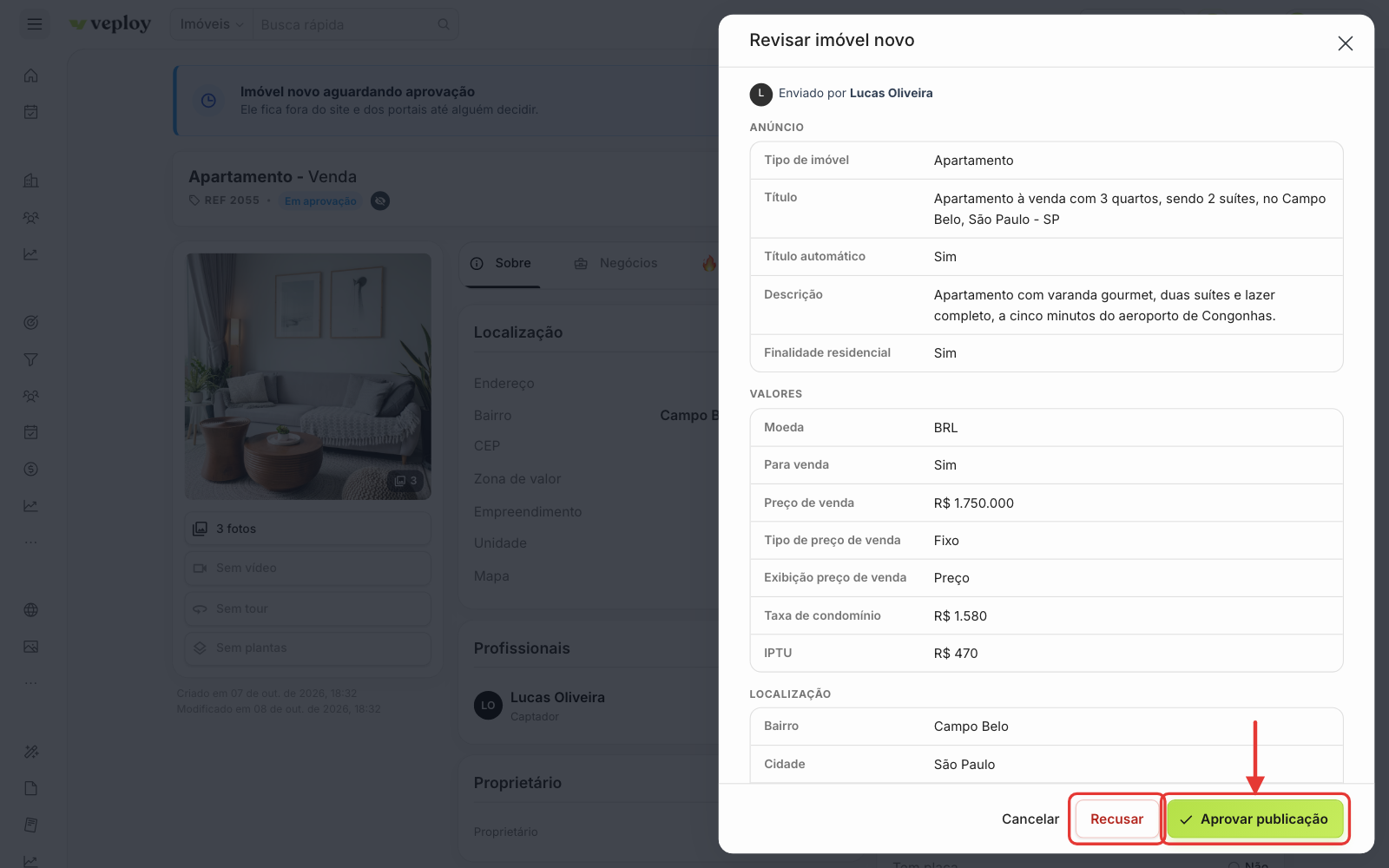The width and height of the screenshot is (1389, 868).
Task: Open the funnel icon in the sidebar
Action: 31,359
